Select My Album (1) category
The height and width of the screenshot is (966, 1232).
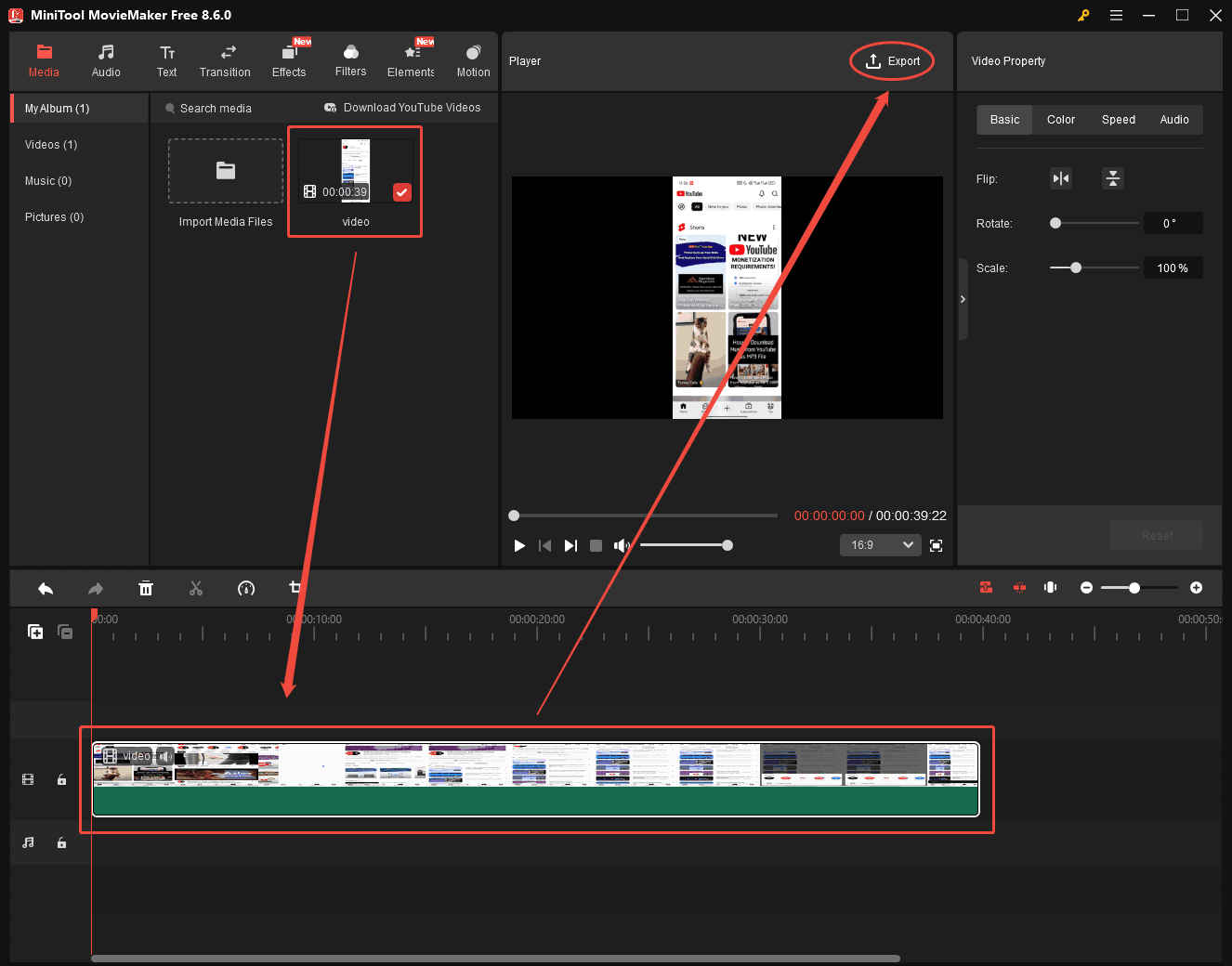pos(80,109)
